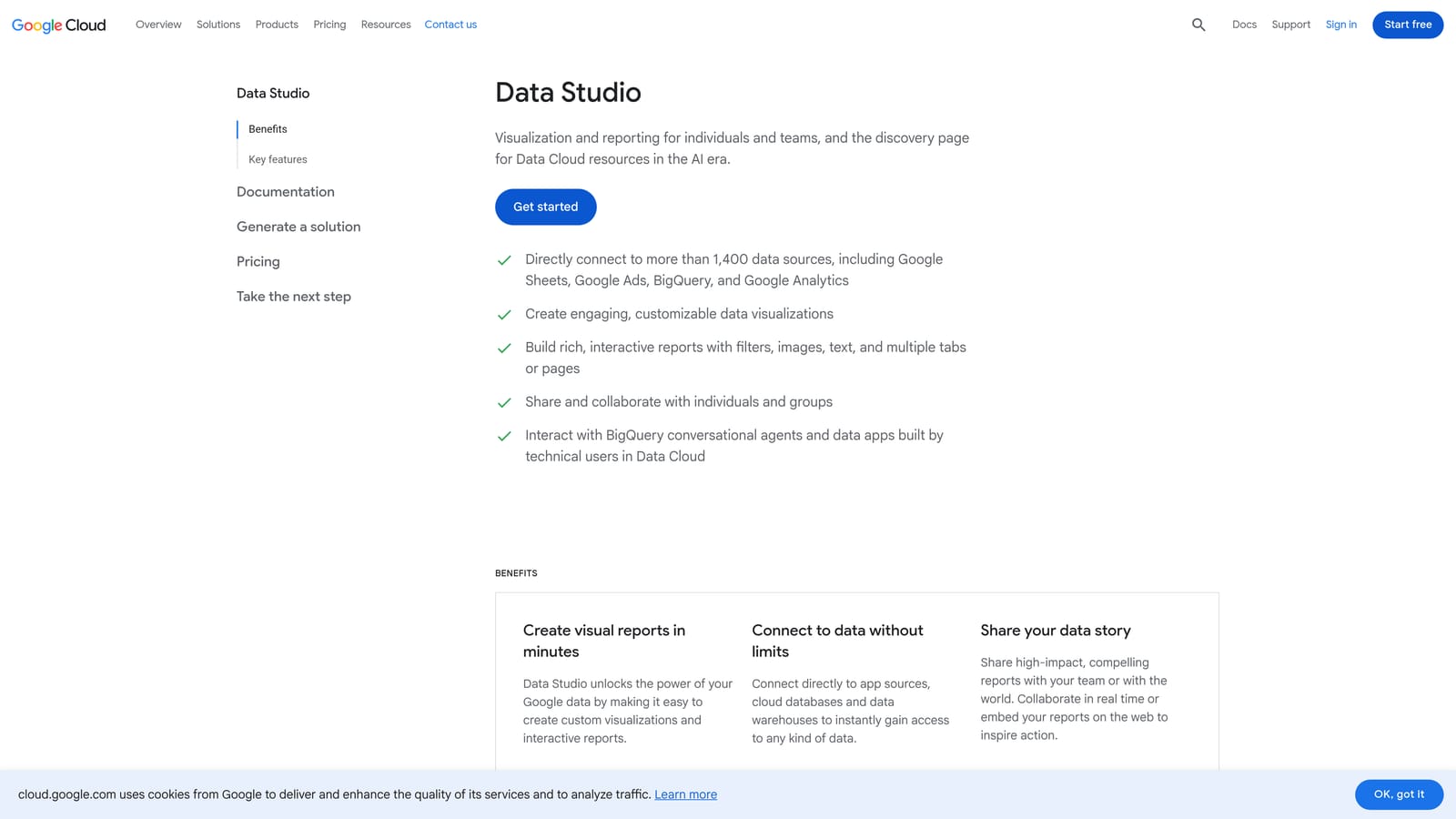Click "Connect to data without limits" card heading

coord(837,641)
